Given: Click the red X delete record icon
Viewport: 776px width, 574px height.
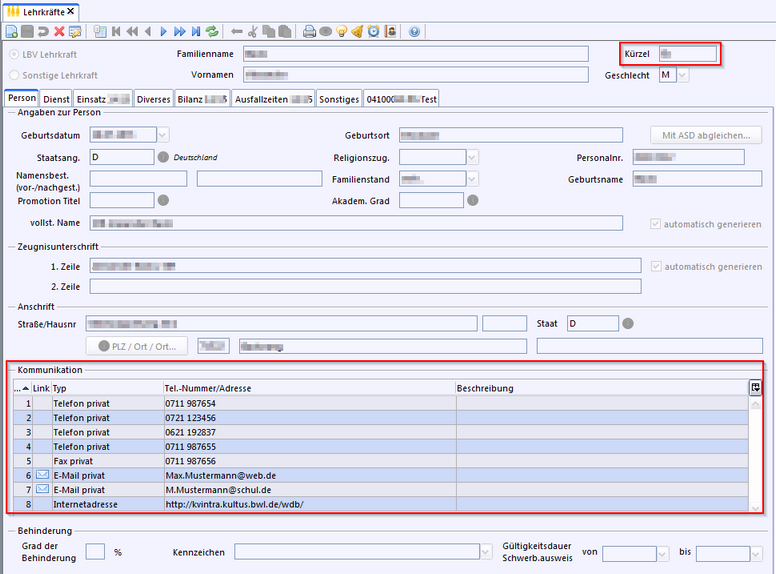Looking at the screenshot, I should click(x=59, y=32).
